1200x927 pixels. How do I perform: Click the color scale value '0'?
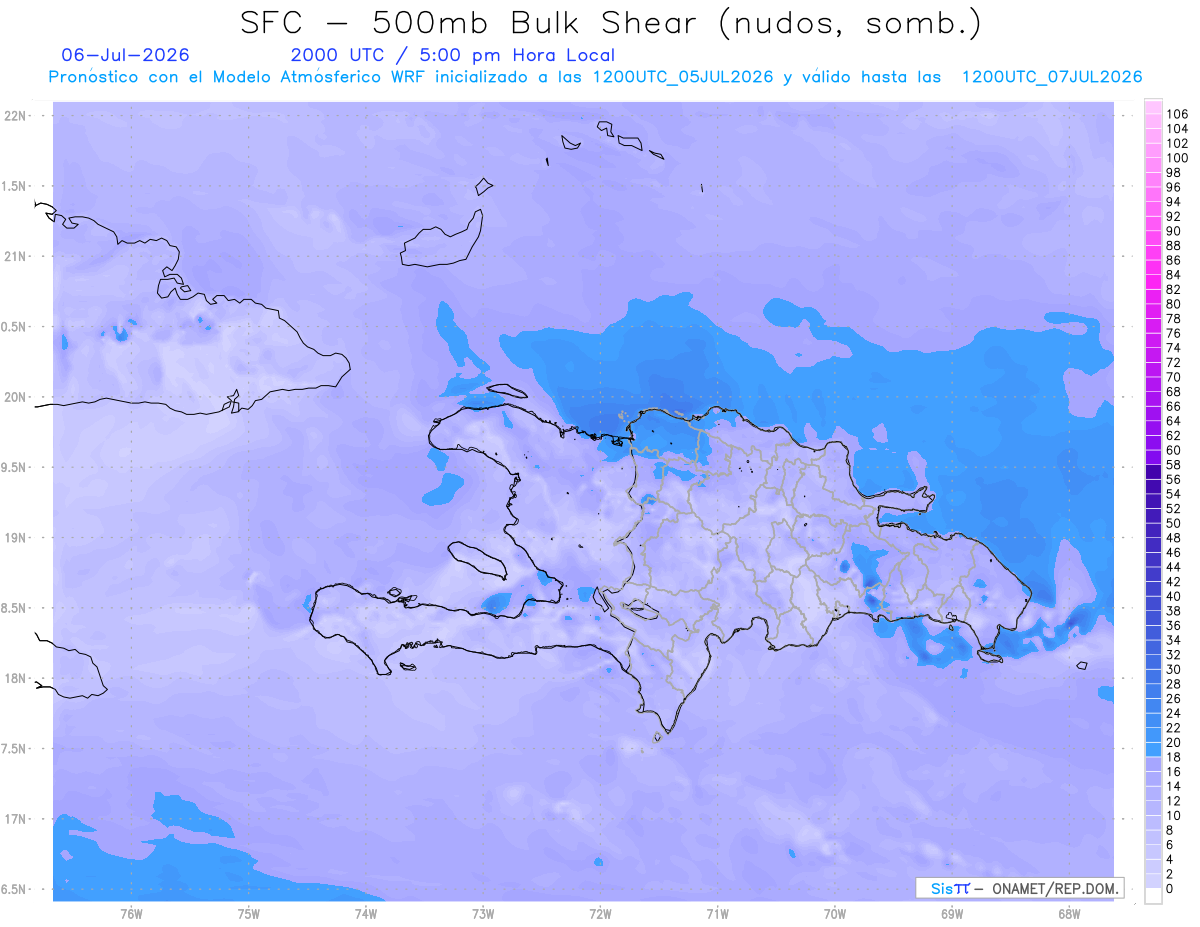coord(1170,889)
